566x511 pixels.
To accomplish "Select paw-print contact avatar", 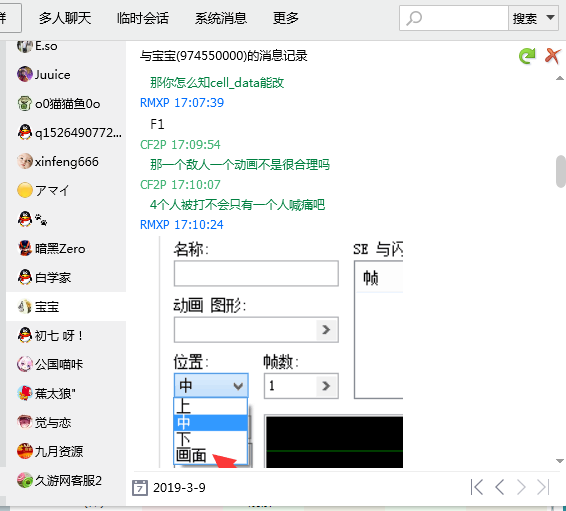I will point(25,219).
